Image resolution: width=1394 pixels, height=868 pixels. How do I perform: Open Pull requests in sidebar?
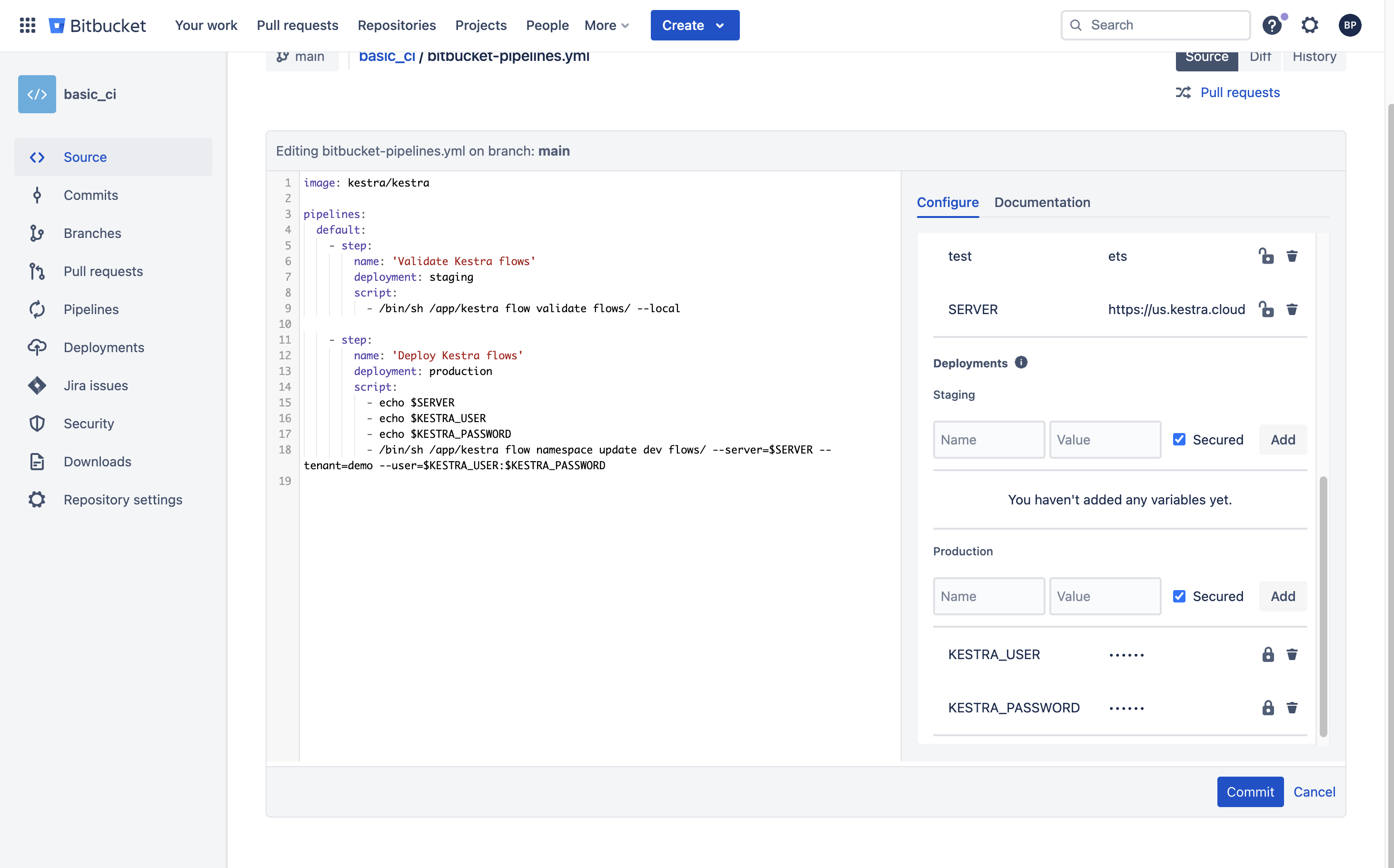tap(103, 270)
